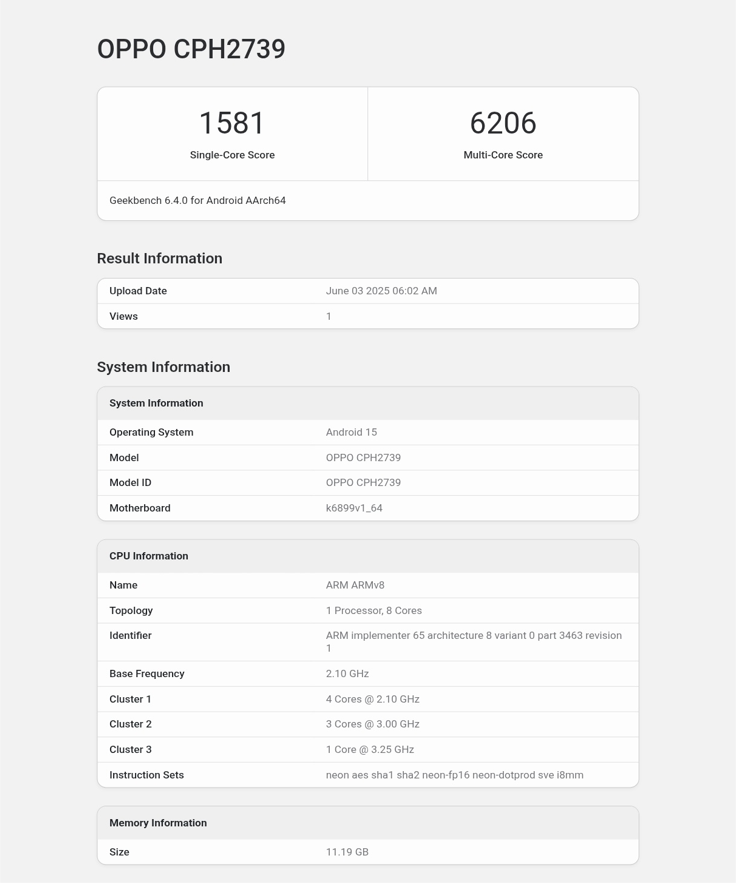Viewport: 736px width, 883px height.
Task: Click the Views row label
Action: point(123,316)
